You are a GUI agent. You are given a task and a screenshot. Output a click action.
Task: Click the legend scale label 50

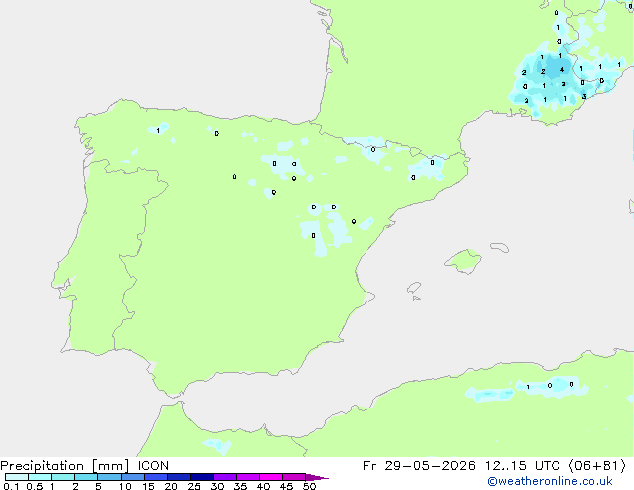(309, 486)
